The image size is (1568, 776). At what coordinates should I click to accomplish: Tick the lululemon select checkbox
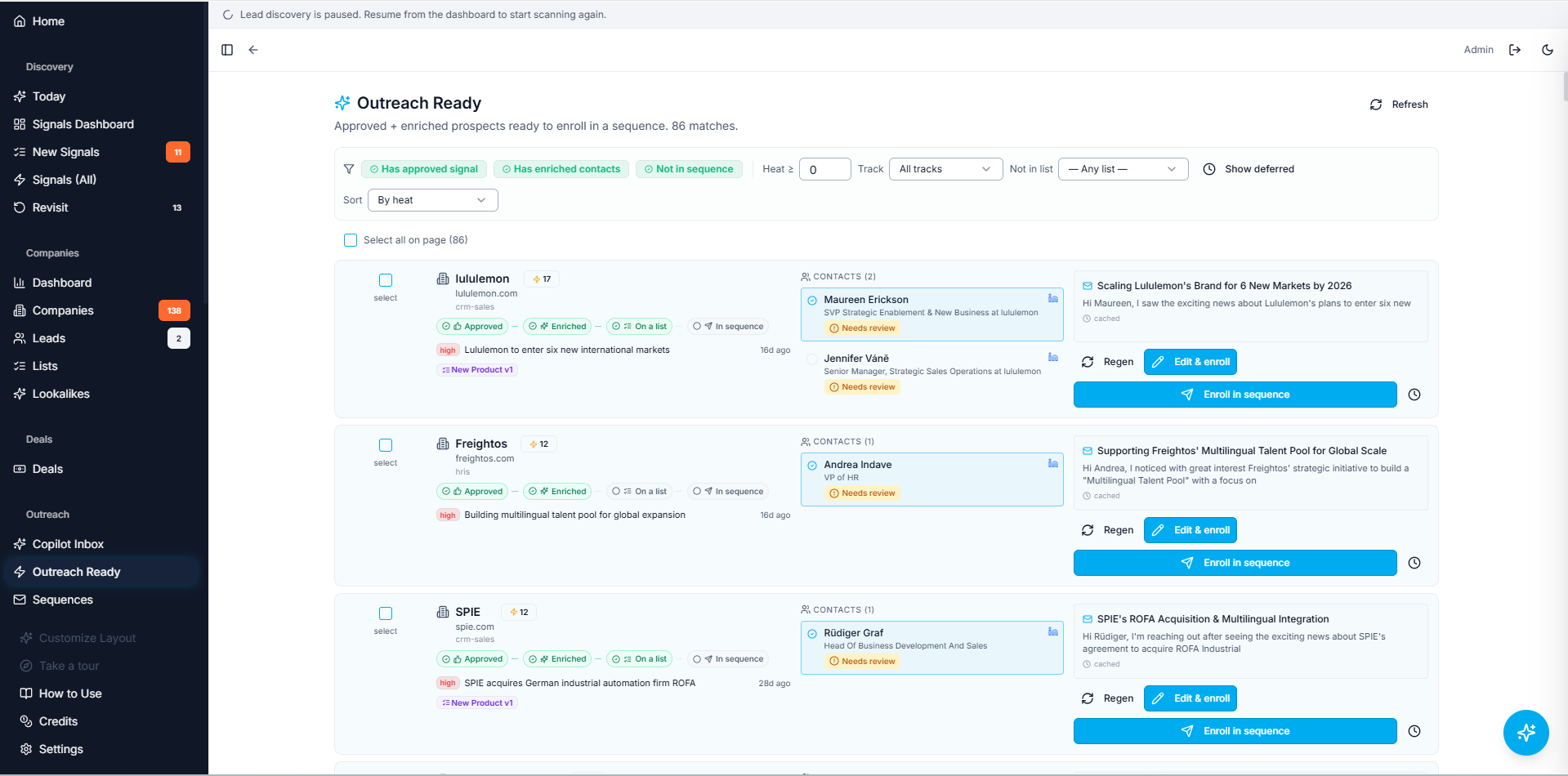[386, 280]
